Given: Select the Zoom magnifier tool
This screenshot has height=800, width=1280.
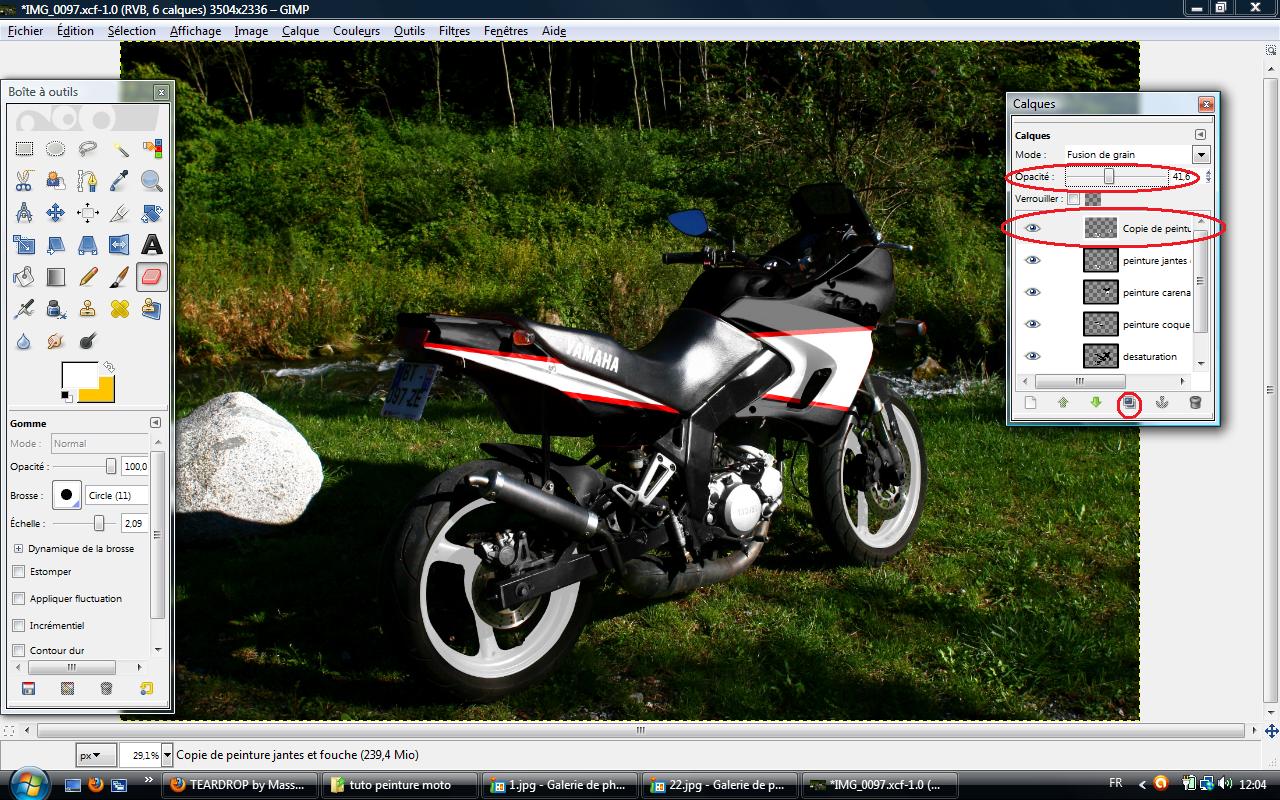Looking at the screenshot, I should 152,181.
